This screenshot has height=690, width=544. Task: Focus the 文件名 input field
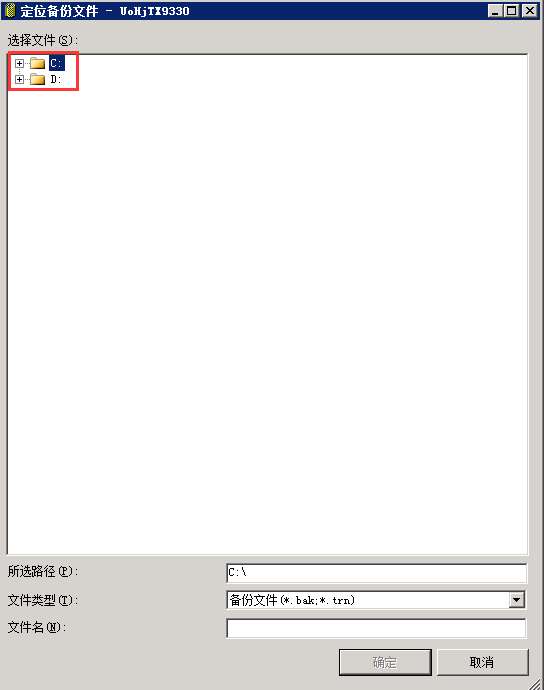point(376,628)
